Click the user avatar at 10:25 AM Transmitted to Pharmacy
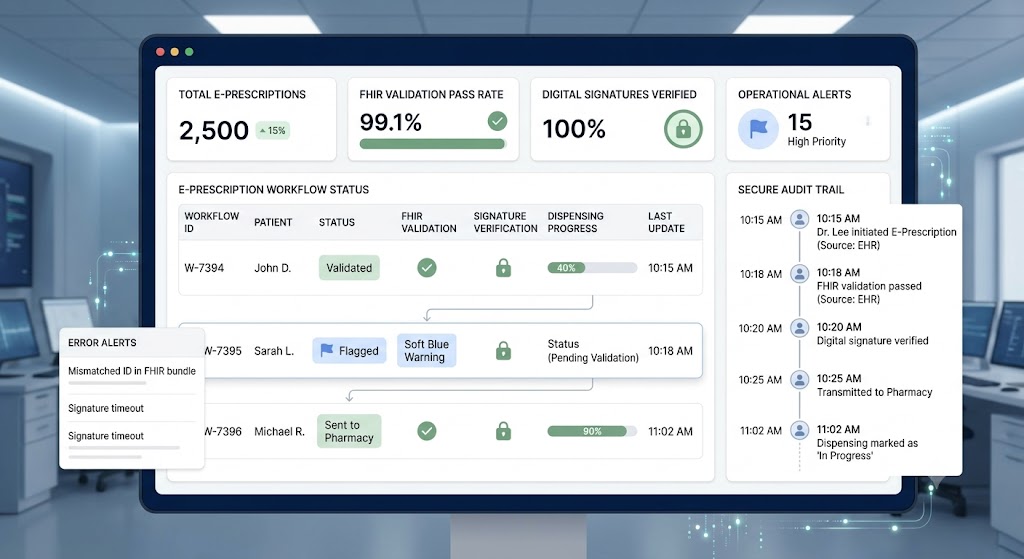 pyautogui.click(x=799, y=379)
